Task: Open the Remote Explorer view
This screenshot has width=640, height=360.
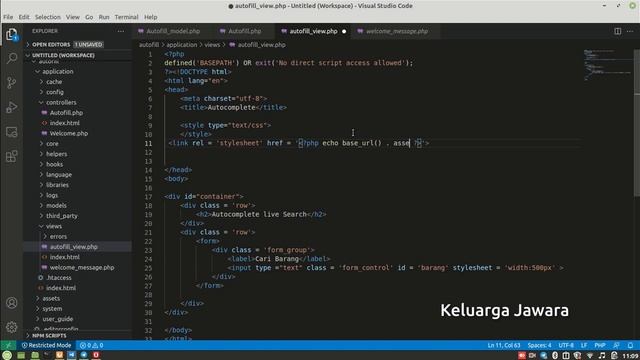Action: click(11, 132)
